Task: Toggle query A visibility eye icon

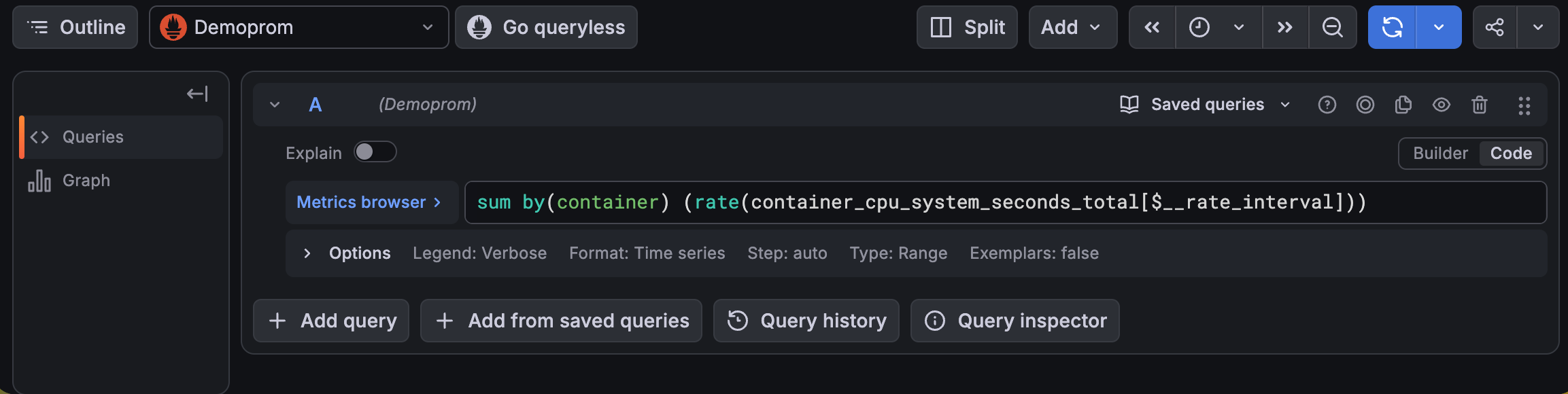Action: click(1442, 105)
